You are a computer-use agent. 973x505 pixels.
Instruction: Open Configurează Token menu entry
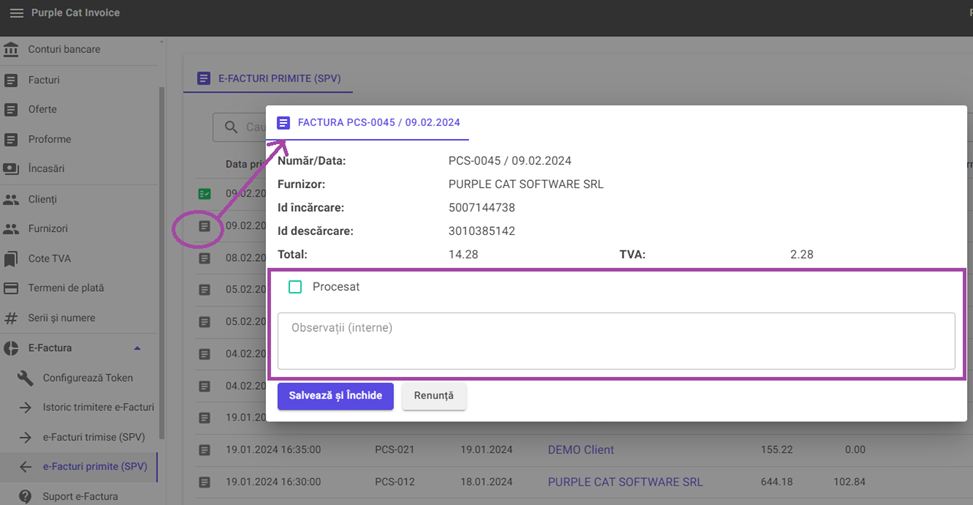87,378
